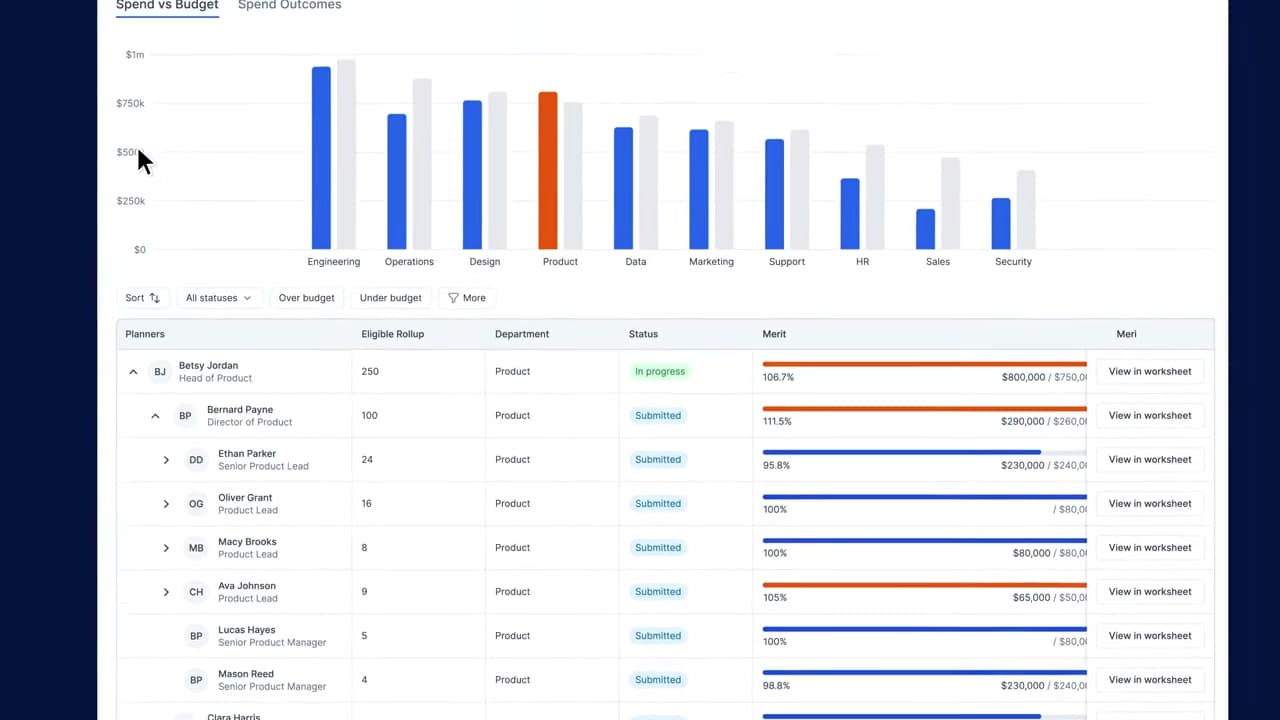Expand Oliver Grant row
Image resolution: width=1280 pixels, height=720 pixels.
click(166, 504)
